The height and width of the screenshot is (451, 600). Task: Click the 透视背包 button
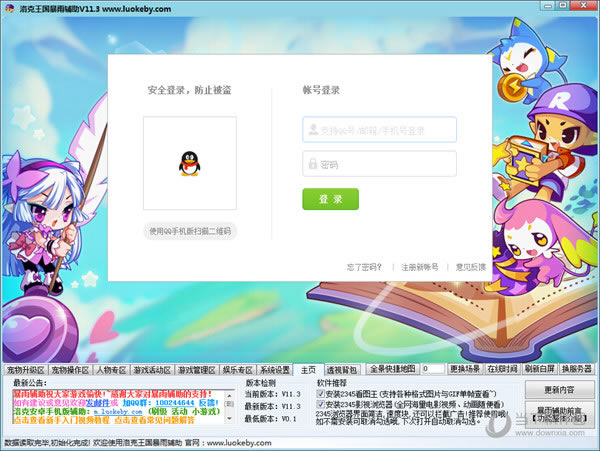[x=341, y=370]
